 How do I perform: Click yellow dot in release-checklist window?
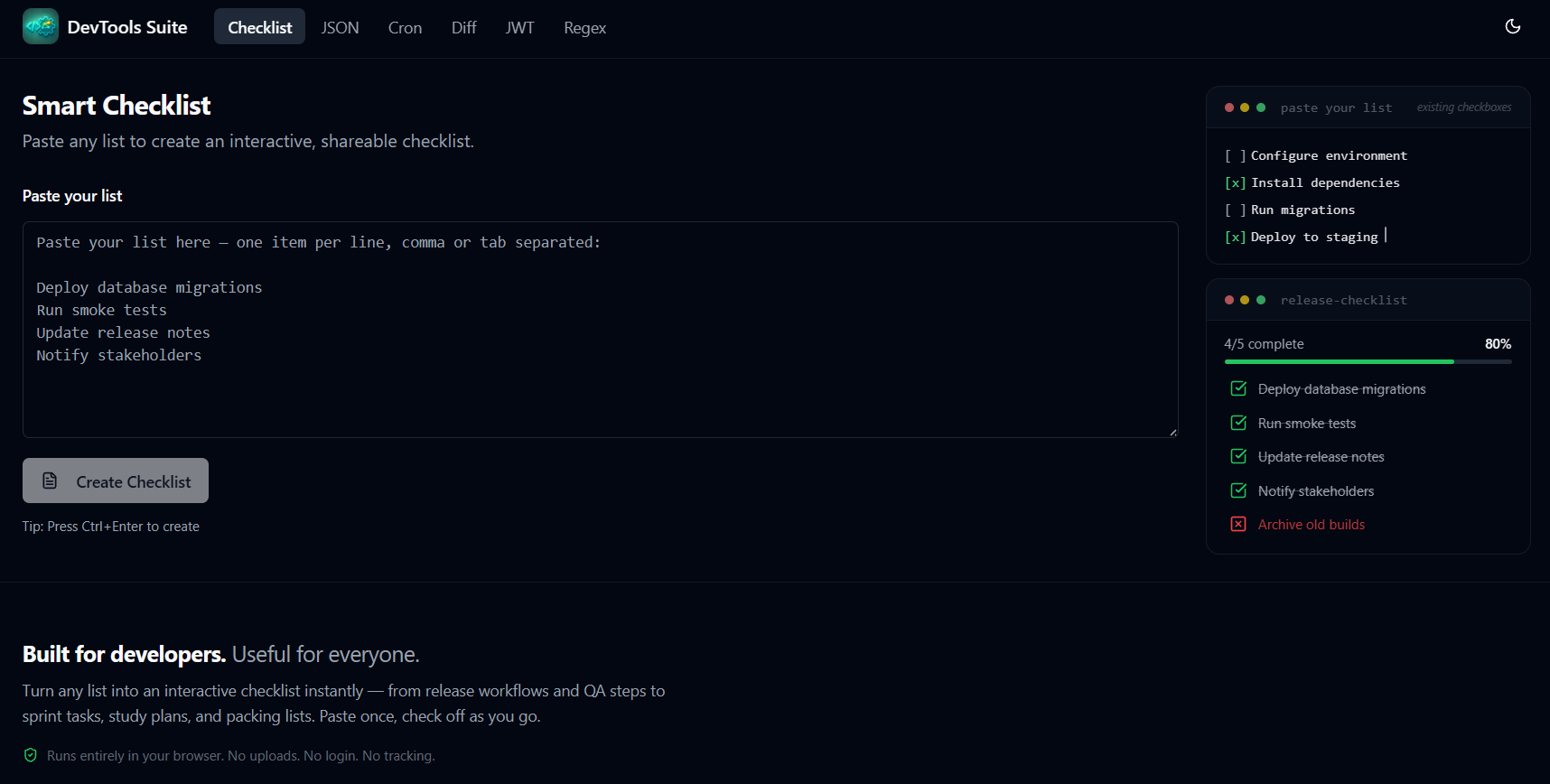1245,300
